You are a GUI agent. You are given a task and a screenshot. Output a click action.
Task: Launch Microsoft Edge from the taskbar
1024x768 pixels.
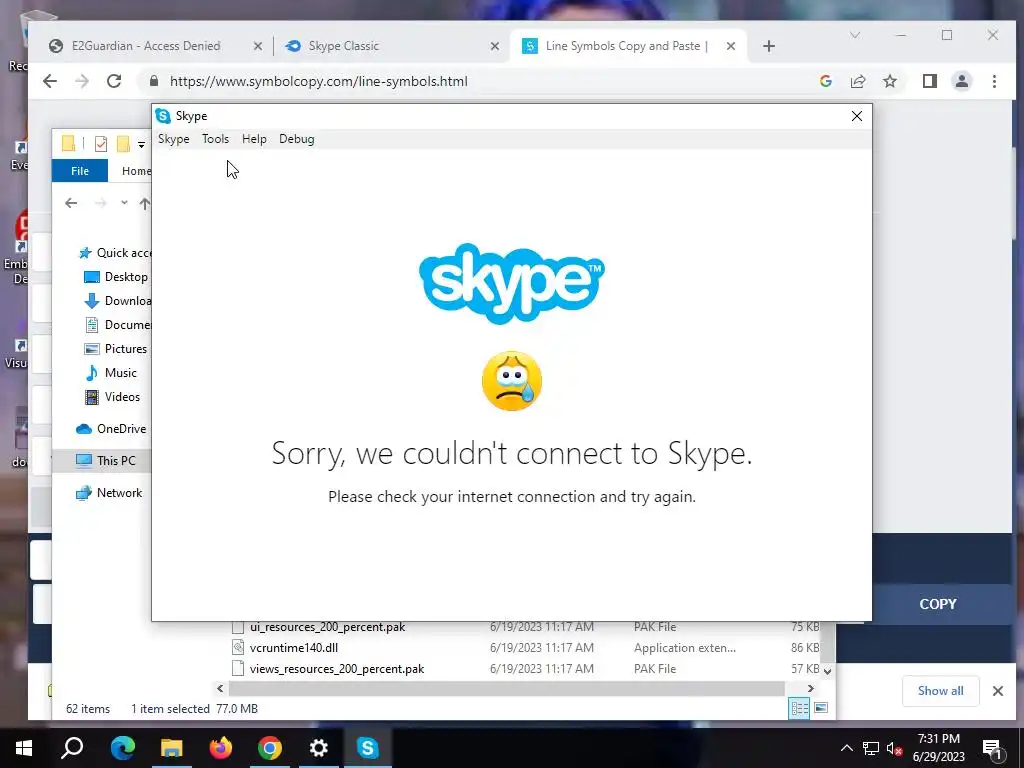(x=123, y=748)
